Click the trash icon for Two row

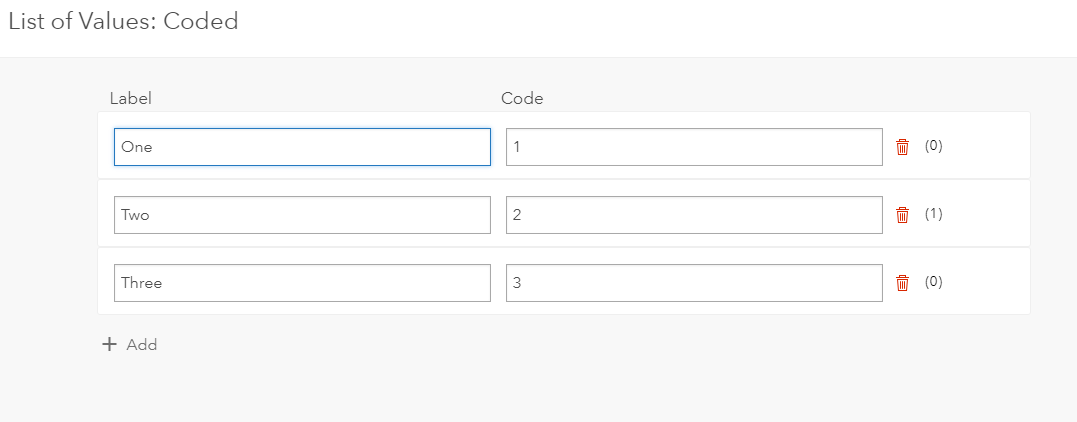[x=902, y=215]
